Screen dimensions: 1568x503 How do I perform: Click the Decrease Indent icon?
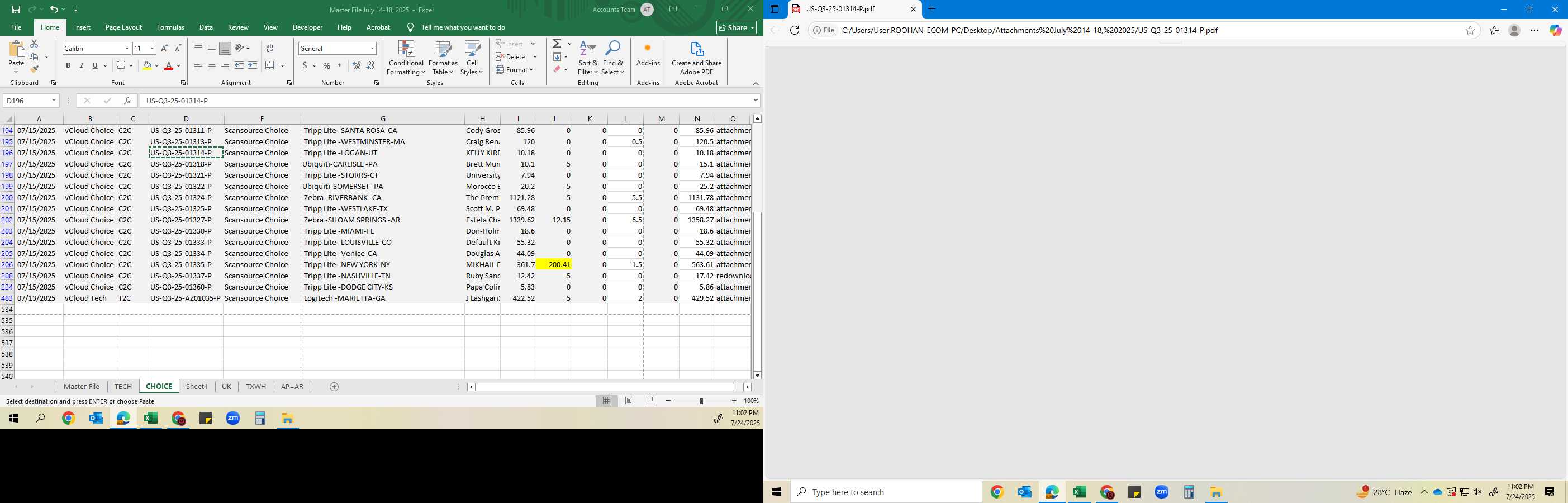click(x=239, y=65)
